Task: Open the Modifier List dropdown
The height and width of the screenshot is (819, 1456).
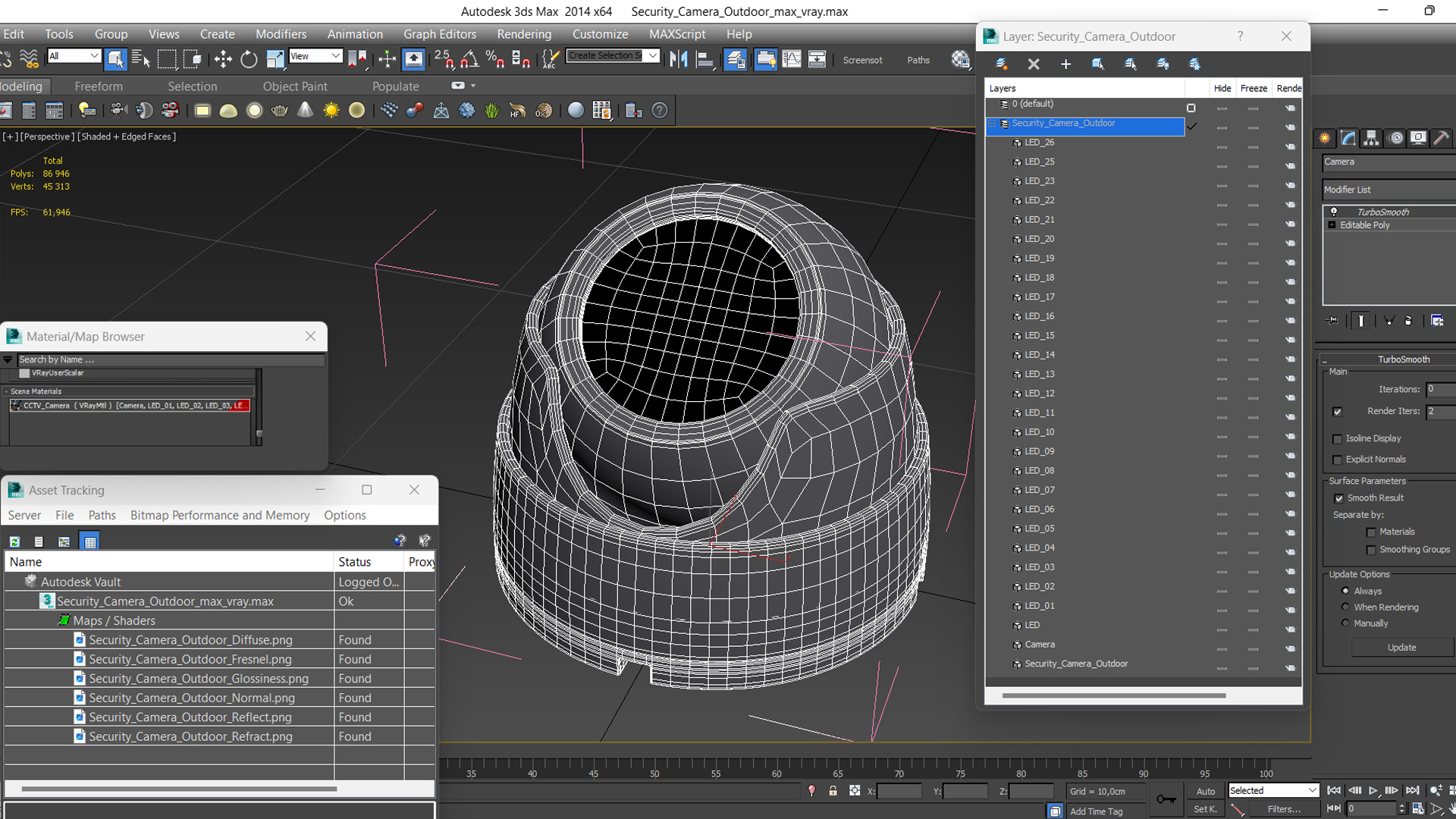Action: pos(1389,190)
